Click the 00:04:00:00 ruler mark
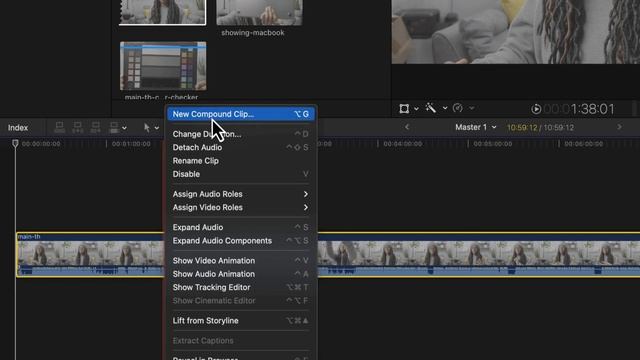640x360 pixels. coord(402,144)
